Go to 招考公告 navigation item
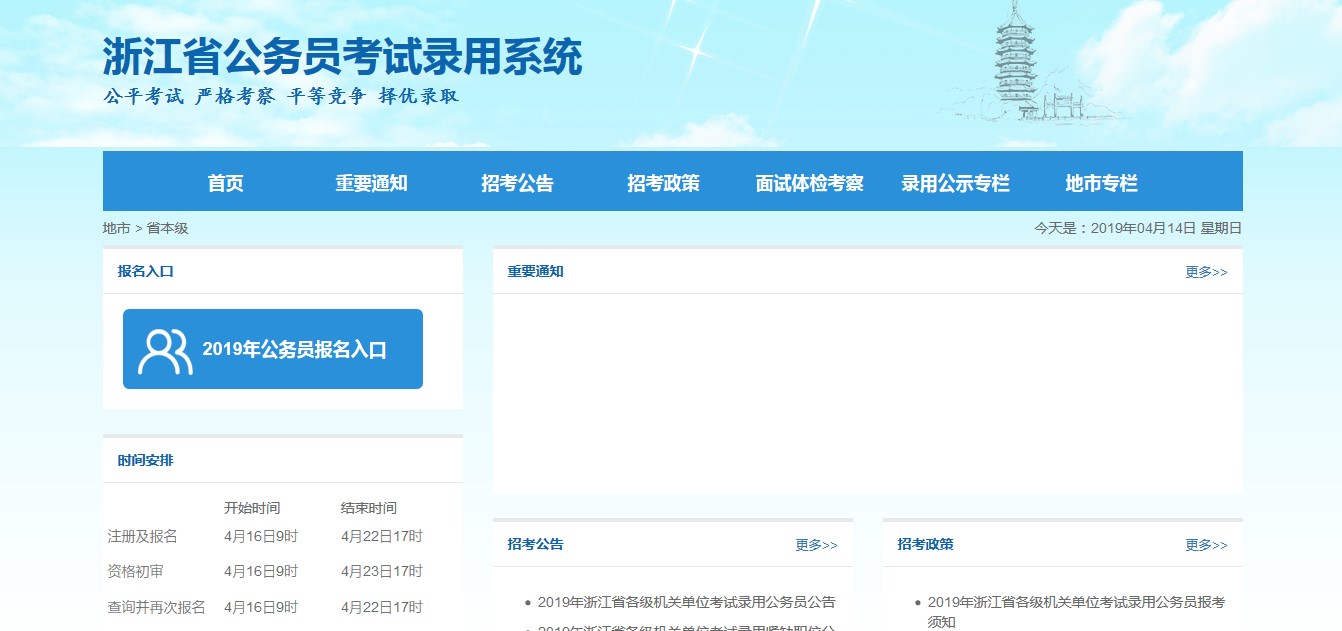The height and width of the screenshot is (631, 1342). (517, 183)
